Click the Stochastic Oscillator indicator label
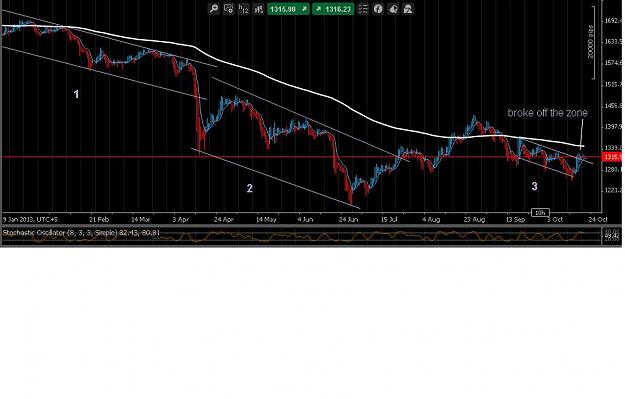 coord(81,233)
